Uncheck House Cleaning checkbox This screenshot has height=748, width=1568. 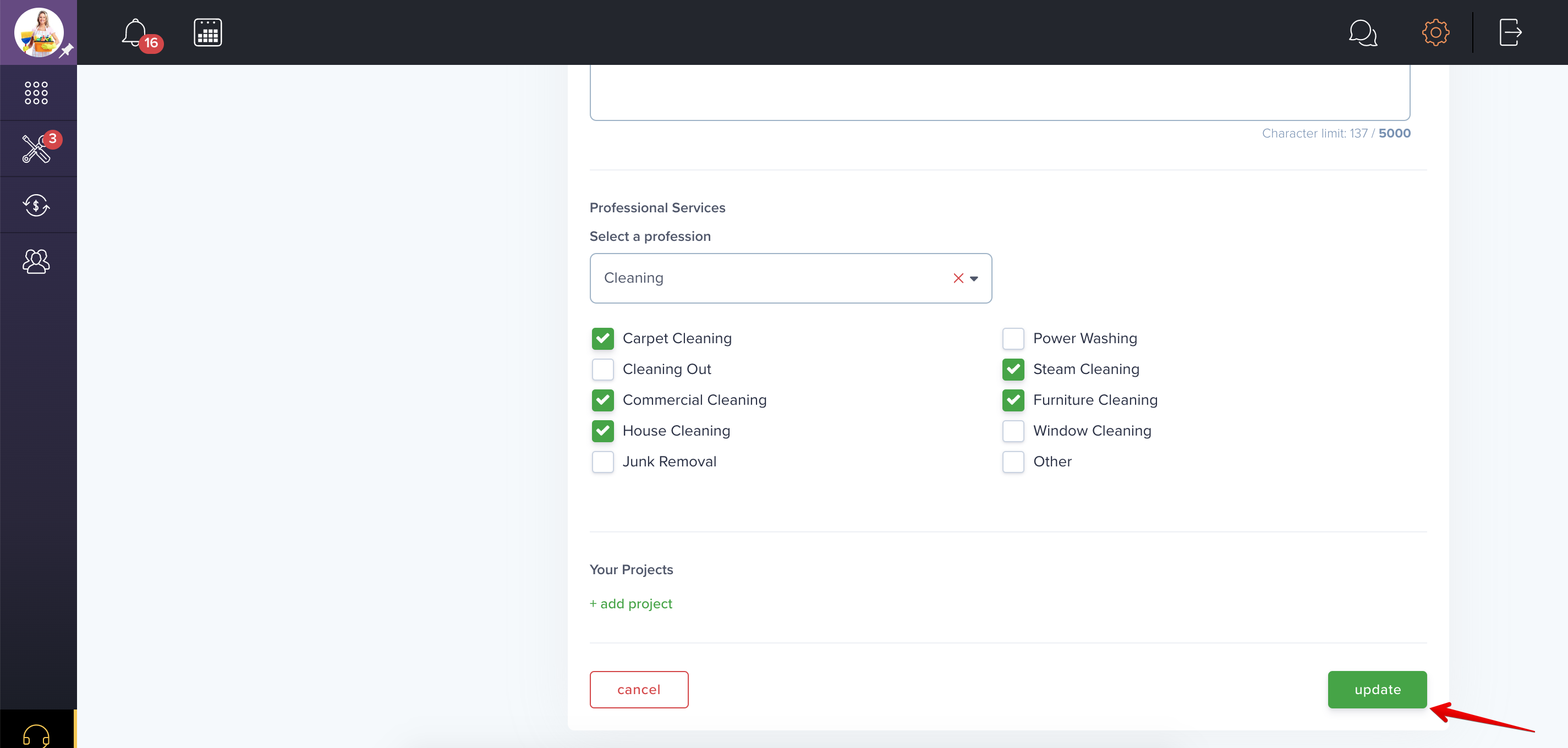(x=602, y=431)
